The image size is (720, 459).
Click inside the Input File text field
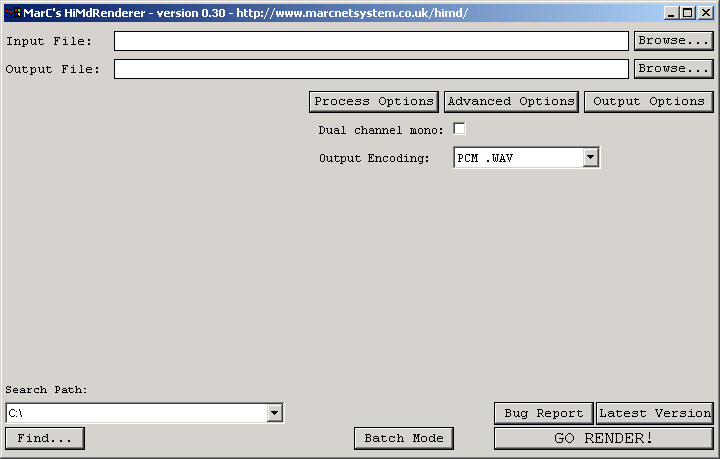click(371, 41)
